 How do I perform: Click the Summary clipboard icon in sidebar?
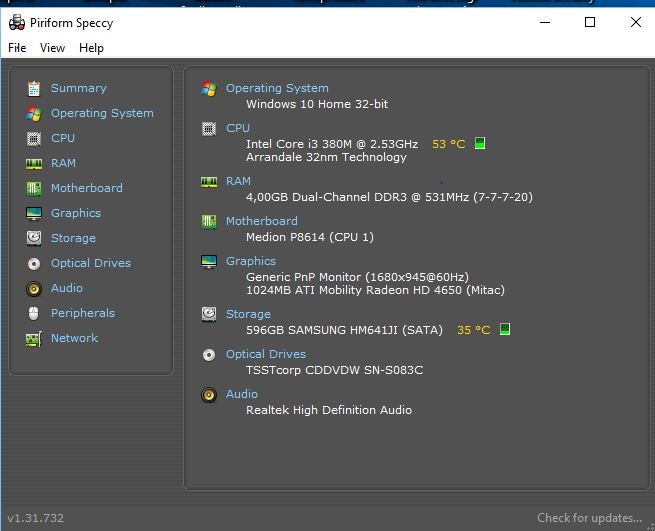point(34,88)
